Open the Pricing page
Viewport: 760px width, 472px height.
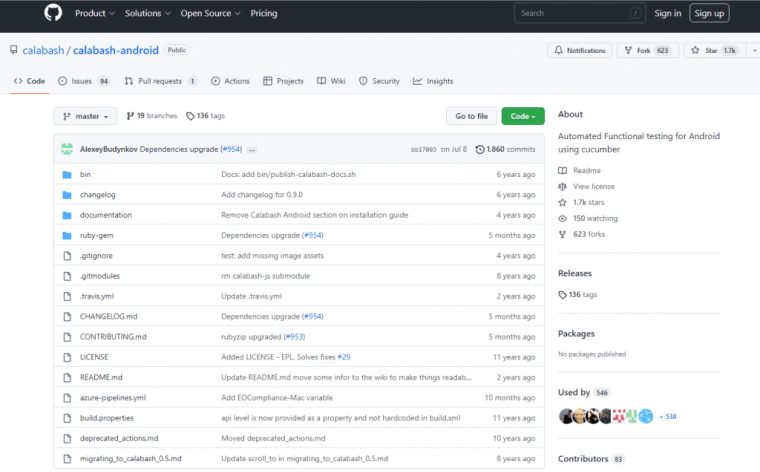264,13
